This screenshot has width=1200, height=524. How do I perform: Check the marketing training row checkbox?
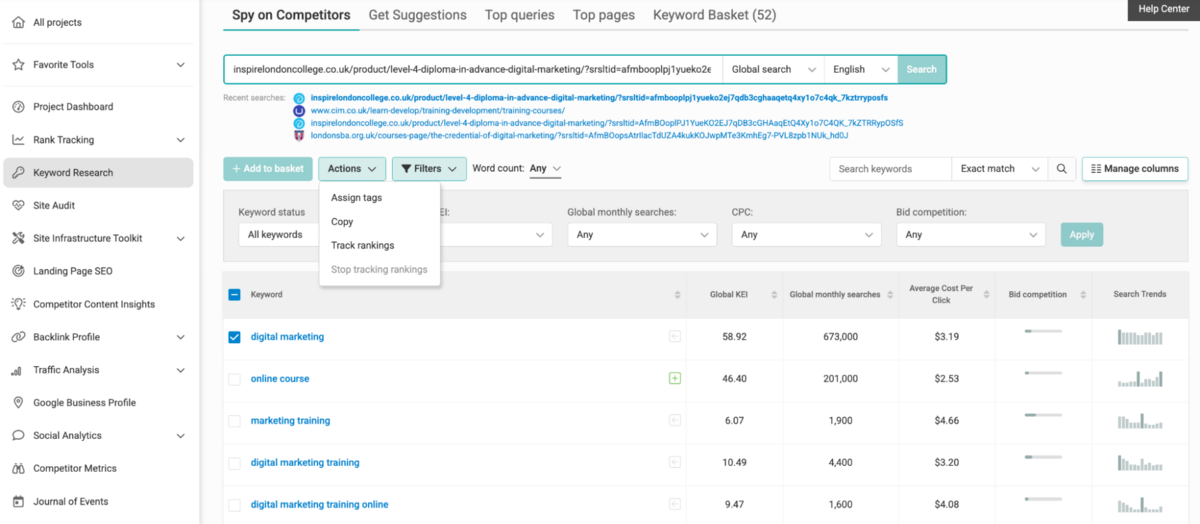click(x=234, y=421)
